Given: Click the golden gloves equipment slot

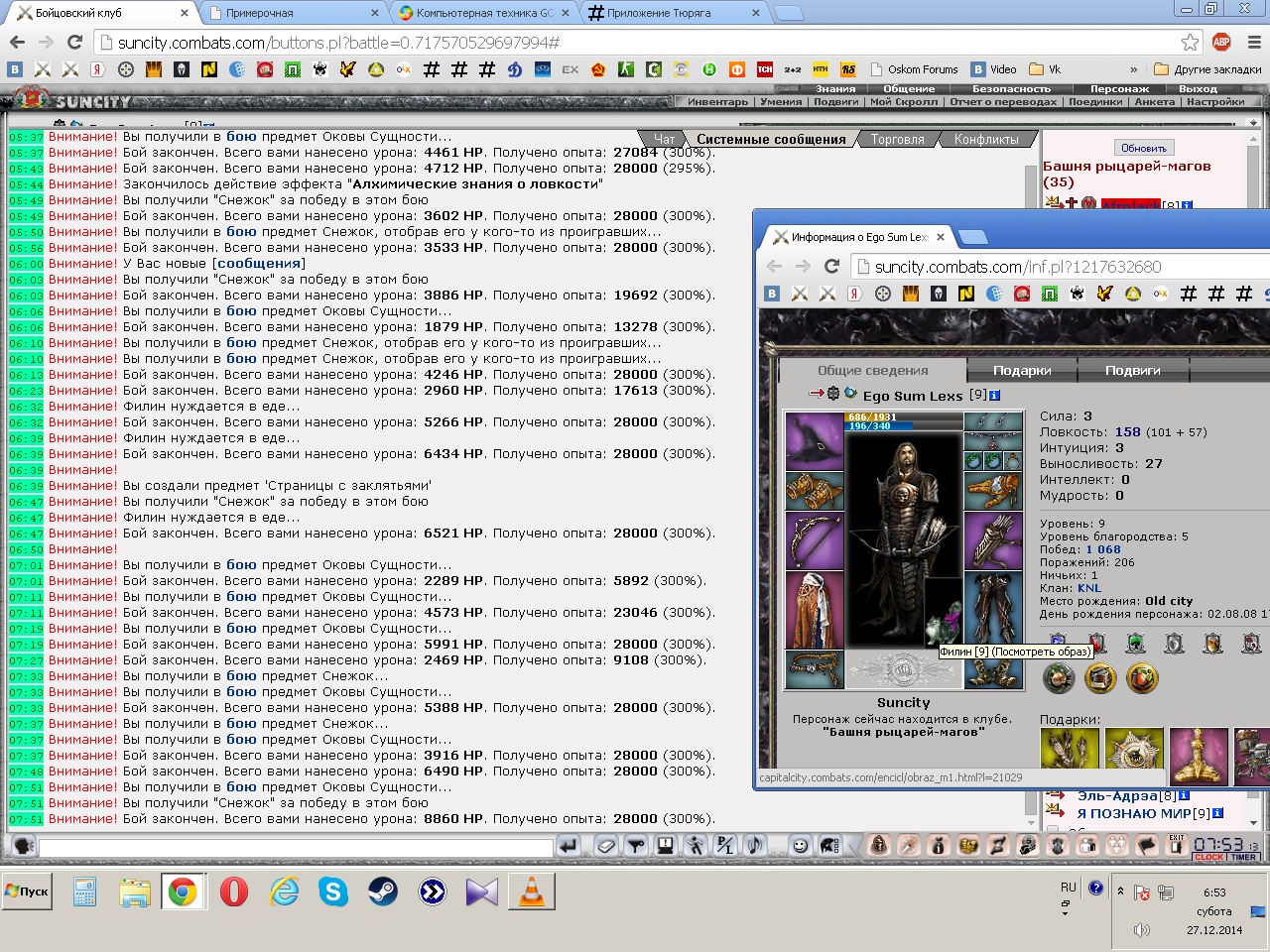Looking at the screenshot, I should [x=993, y=491].
